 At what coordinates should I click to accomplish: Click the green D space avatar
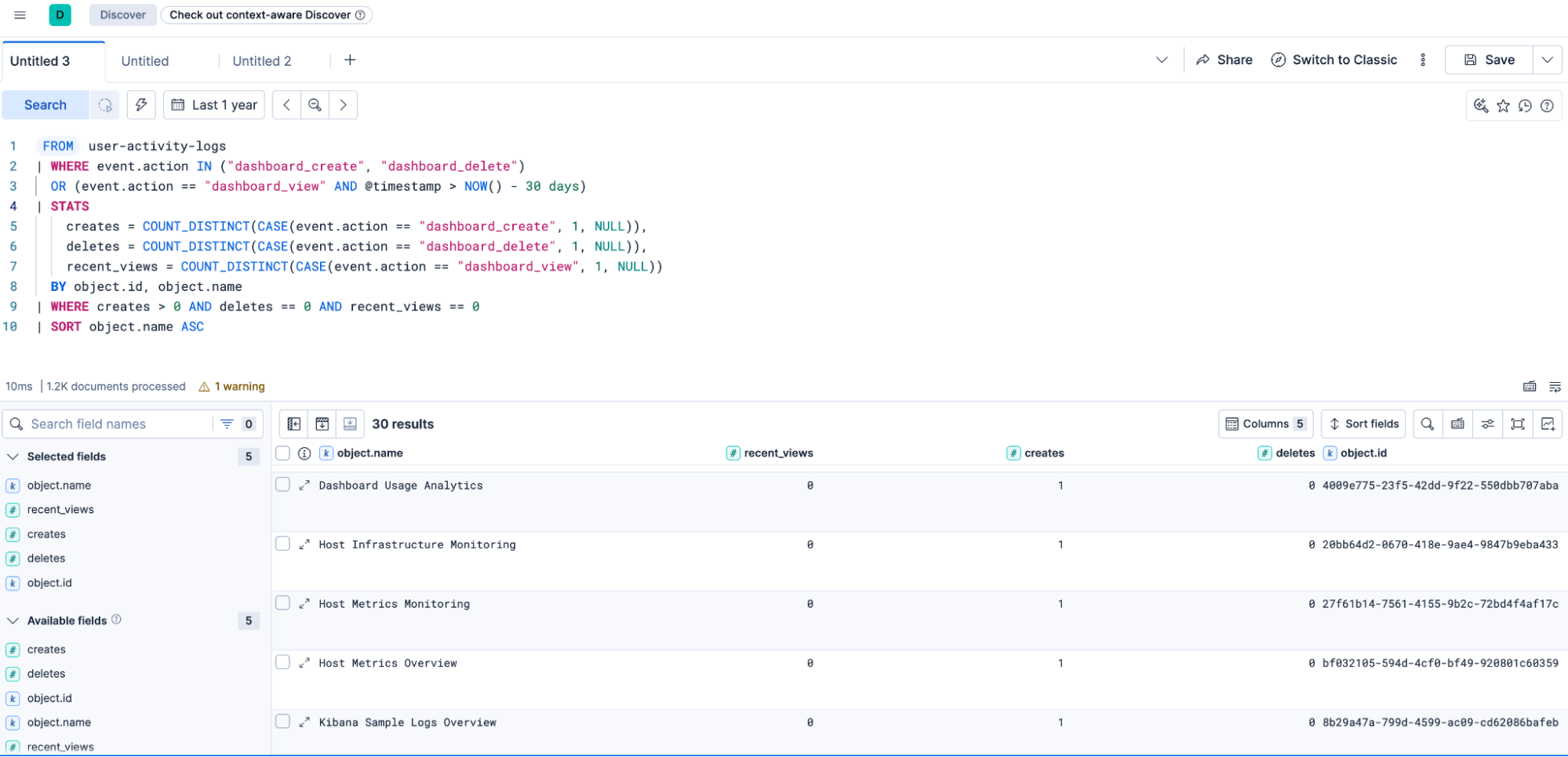(x=60, y=15)
